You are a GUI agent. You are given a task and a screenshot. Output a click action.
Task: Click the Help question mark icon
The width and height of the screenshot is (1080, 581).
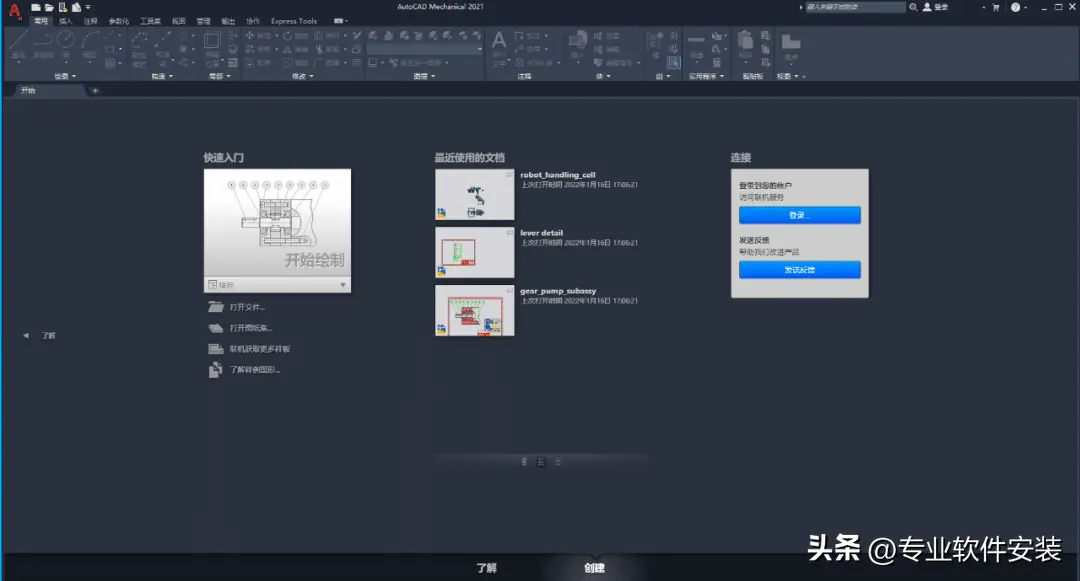[x=1016, y=7]
